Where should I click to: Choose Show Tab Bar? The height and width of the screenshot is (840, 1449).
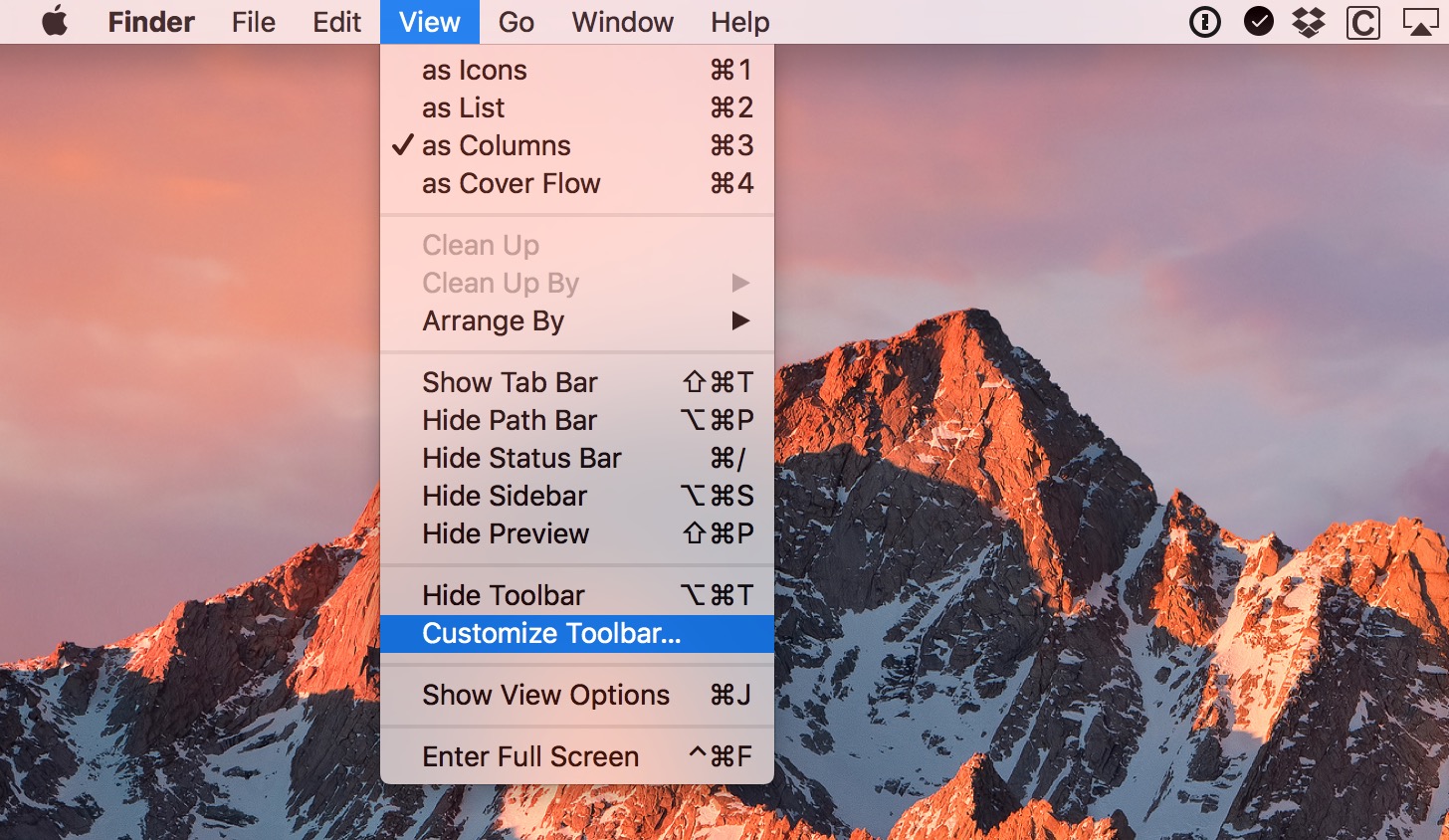(577, 383)
